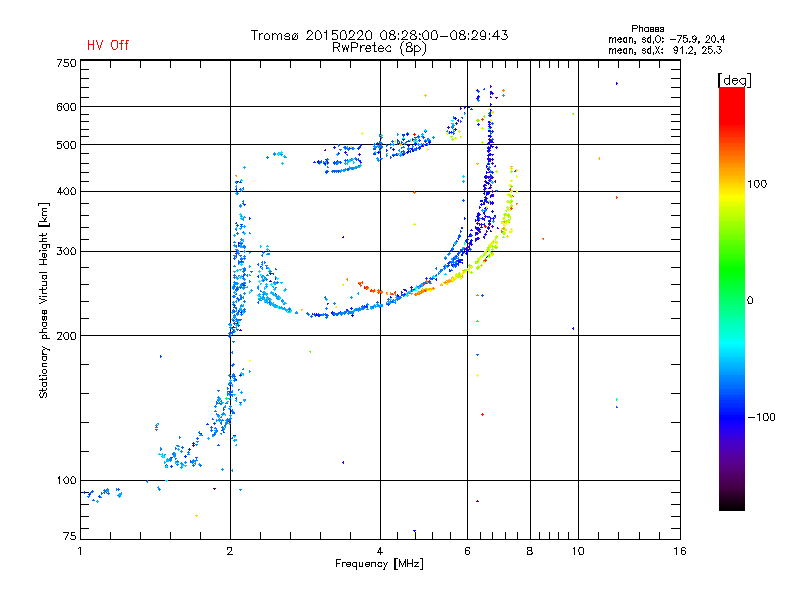Viewport: 800px width, 600px height.
Task: Click the y-axis '300' tick label
Action: (x=66, y=252)
